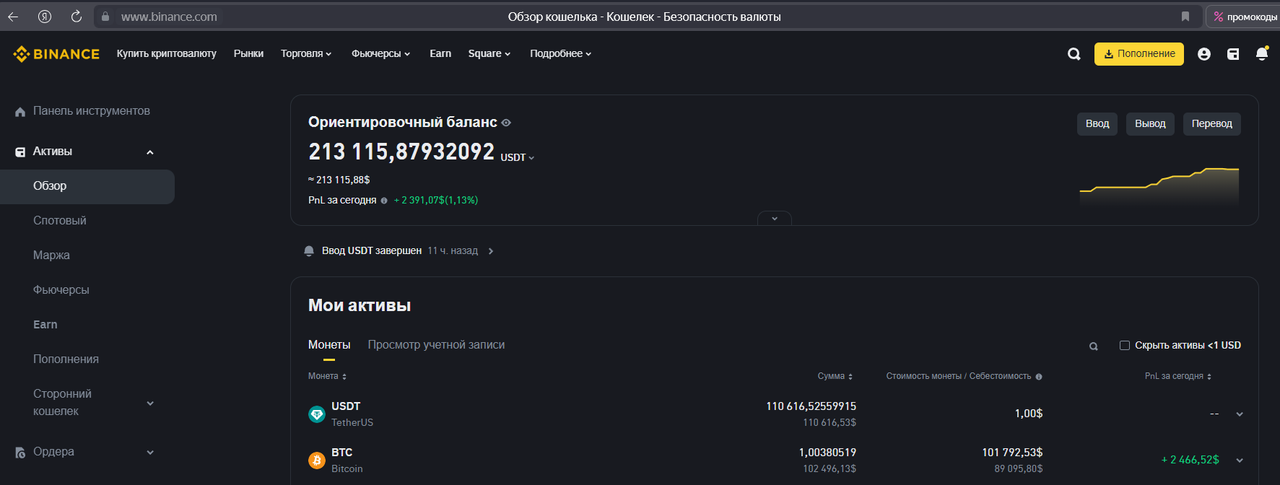This screenshot has height=485, width=1280.
Task: Click the Ввод button
Action: point(1098,124)
